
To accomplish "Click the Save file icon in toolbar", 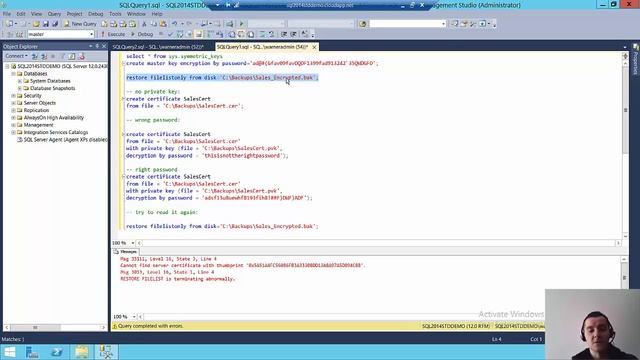I will pyautogui.click(x=46, y=24).
